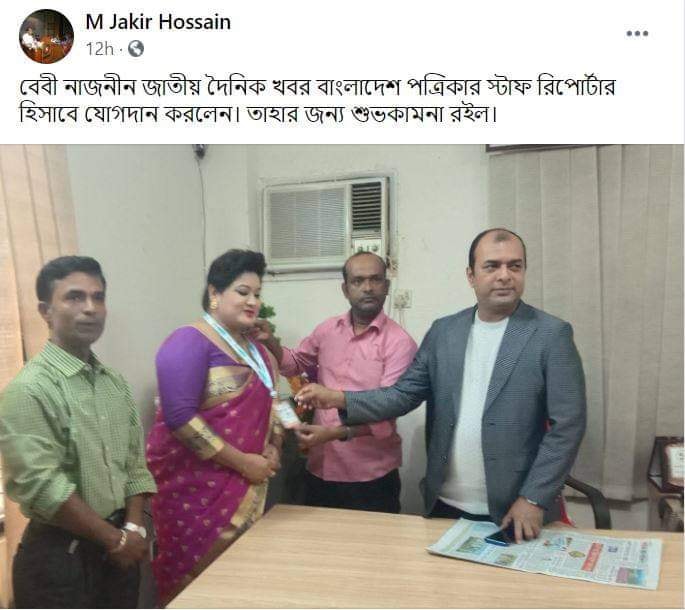The height and width of the screenshot is (610, 685).
Task: Click the second line of the post caption
Action: click(x=258, y=114)
